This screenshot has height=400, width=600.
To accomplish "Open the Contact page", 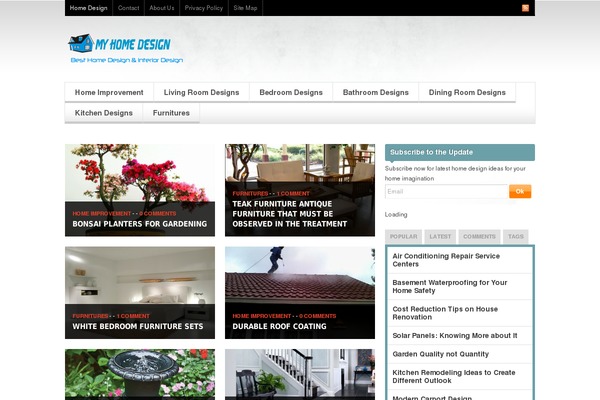I will pyautogui.click(x=128, y=8).
